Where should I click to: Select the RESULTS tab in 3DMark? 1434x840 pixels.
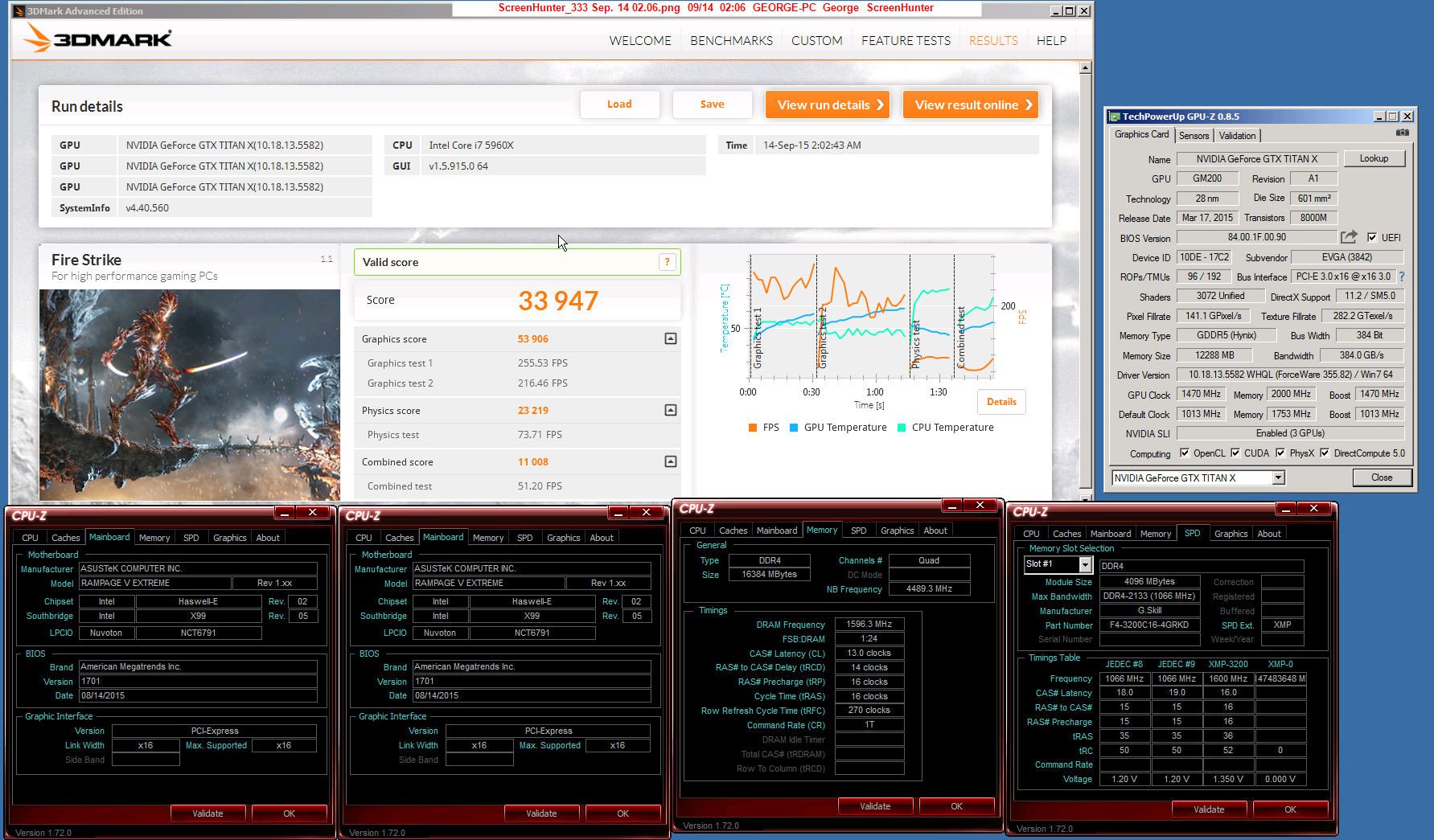(993, 40)
